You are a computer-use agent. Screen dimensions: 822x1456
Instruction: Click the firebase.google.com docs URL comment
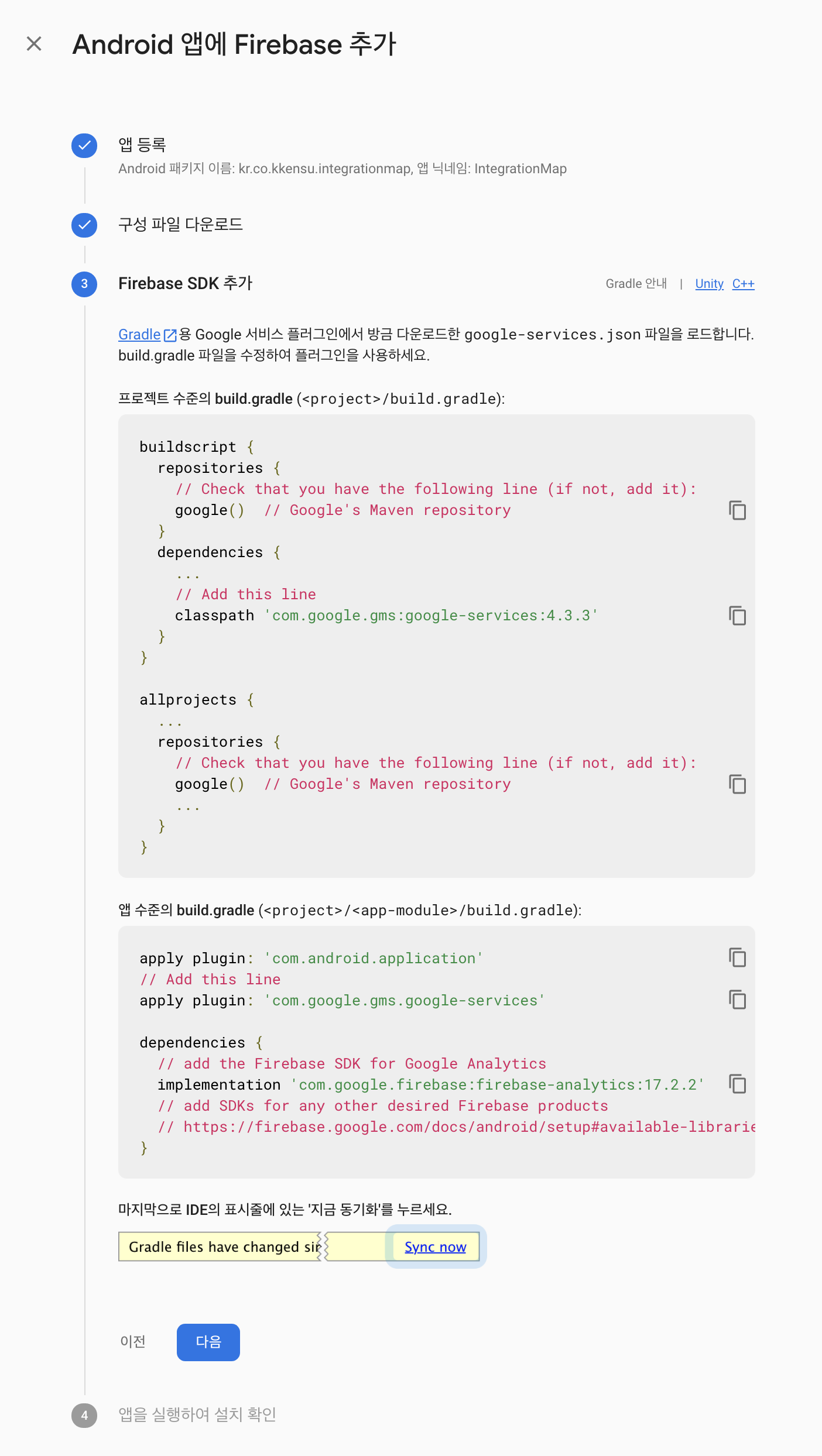457,1127
